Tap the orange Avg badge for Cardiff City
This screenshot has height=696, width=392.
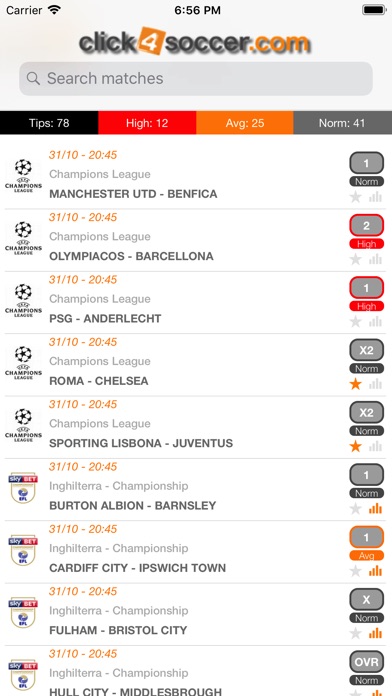(x=366, y=555)
